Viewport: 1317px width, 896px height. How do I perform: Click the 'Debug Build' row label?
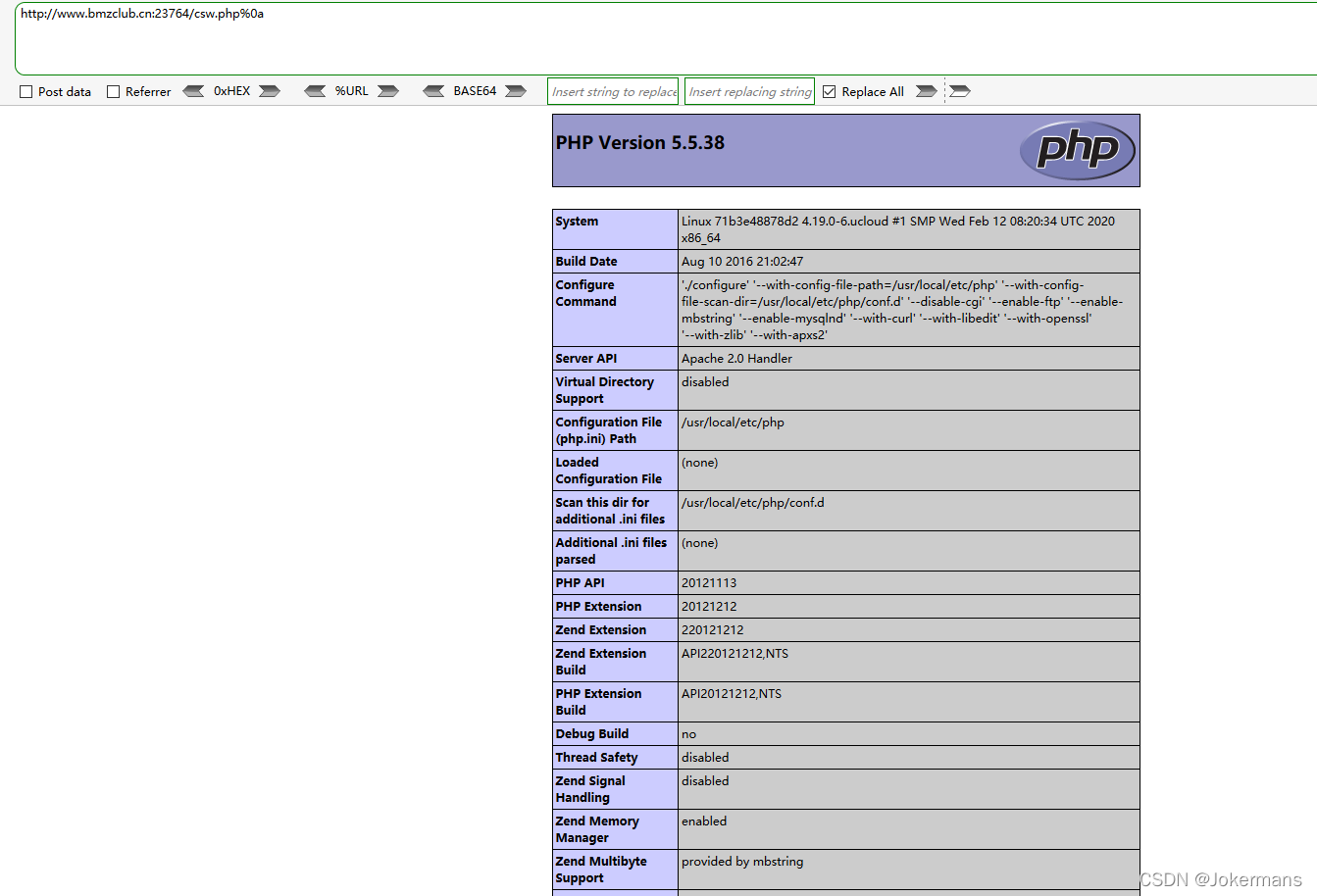[592, 734]
